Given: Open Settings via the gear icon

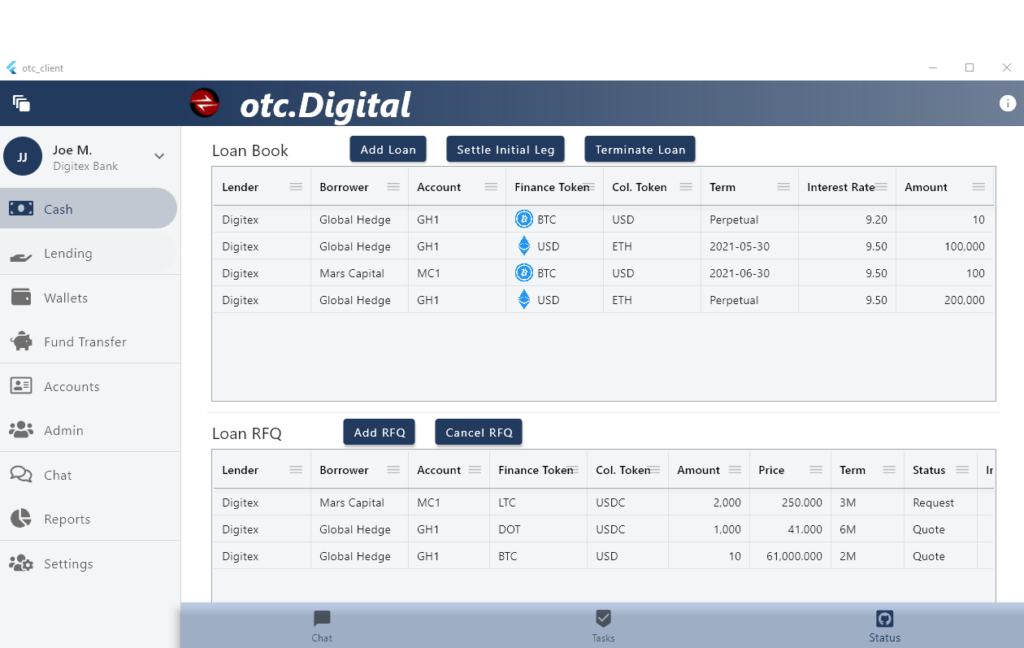Looking at the screenshot, I should point(22,563).
